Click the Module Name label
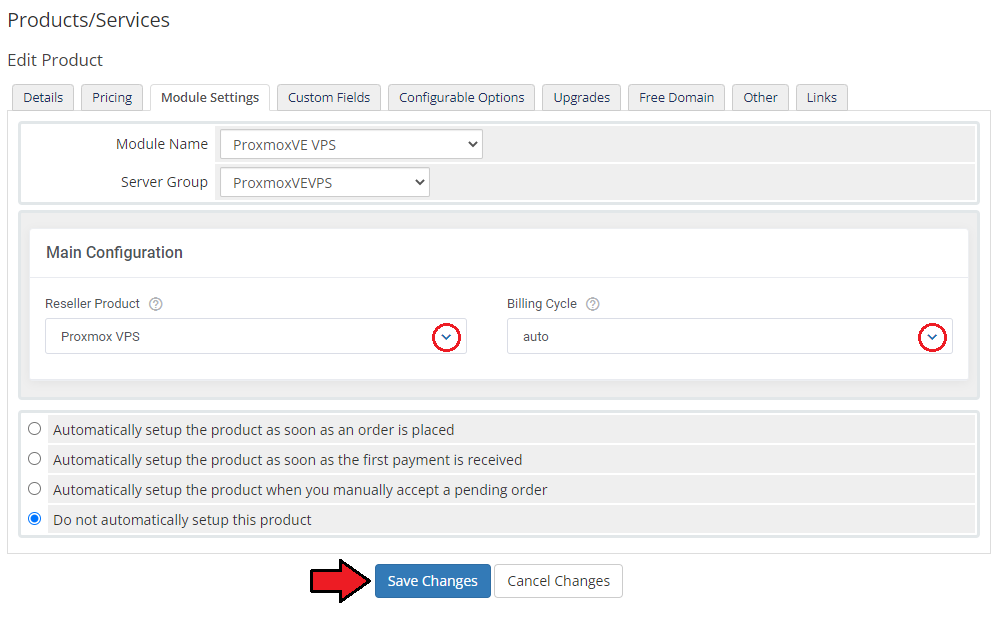Image resolution: width=998 pixels, height=620 pixels. point(162,144)
